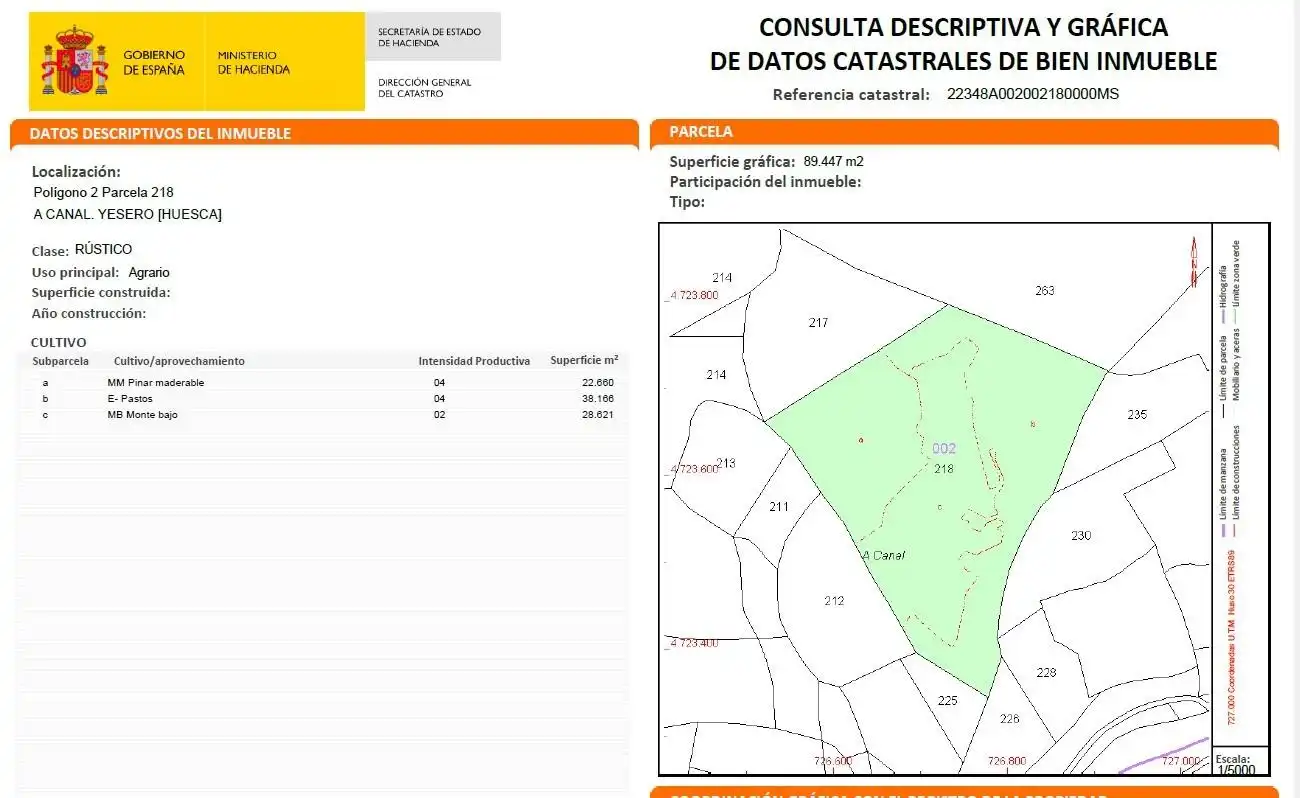Screen dimensions: 1300x798
Task: Select the value 'RÚSTICO'
Action: [103, 249]
